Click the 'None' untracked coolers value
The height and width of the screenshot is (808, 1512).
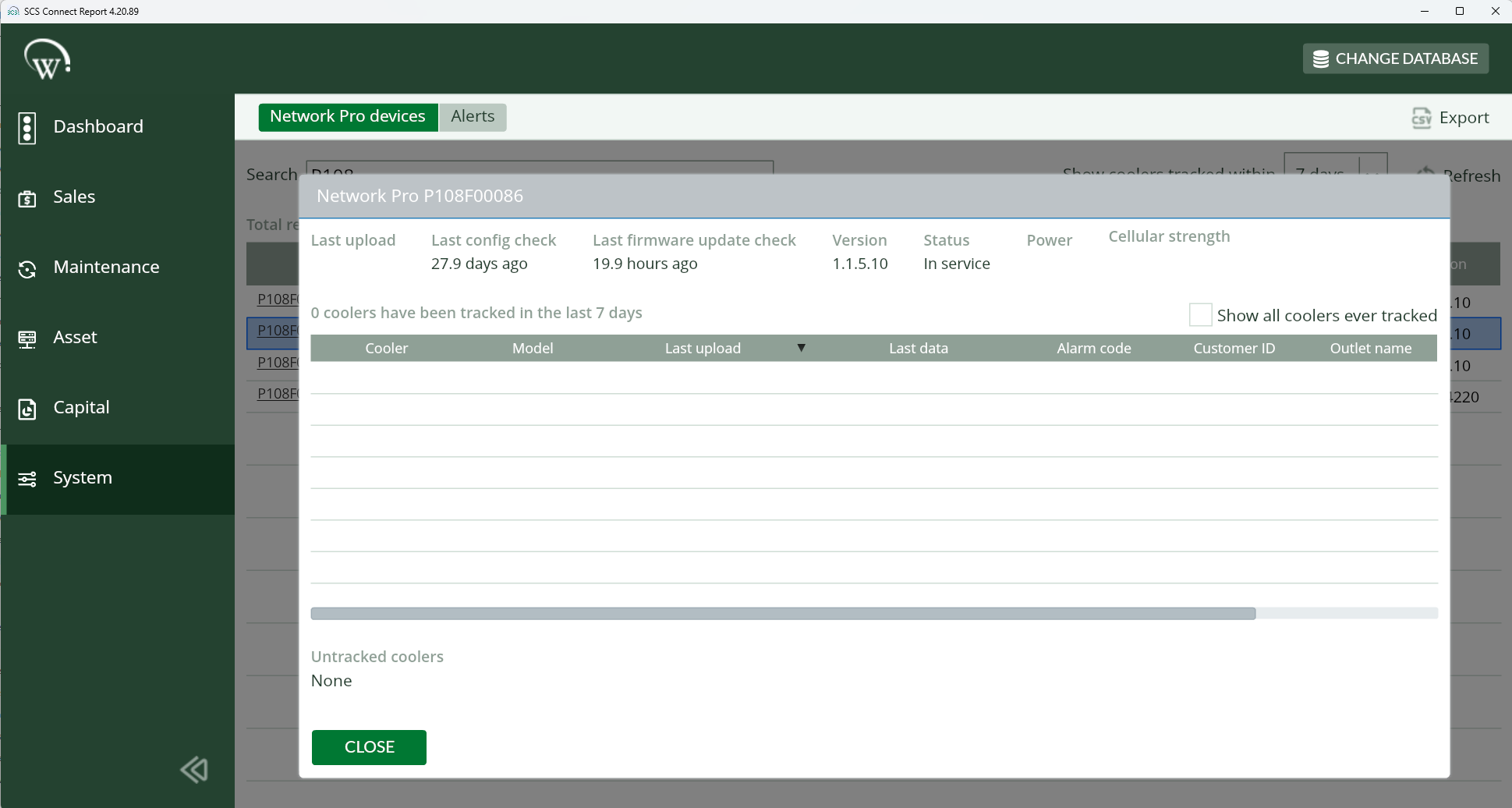(331, 681)
